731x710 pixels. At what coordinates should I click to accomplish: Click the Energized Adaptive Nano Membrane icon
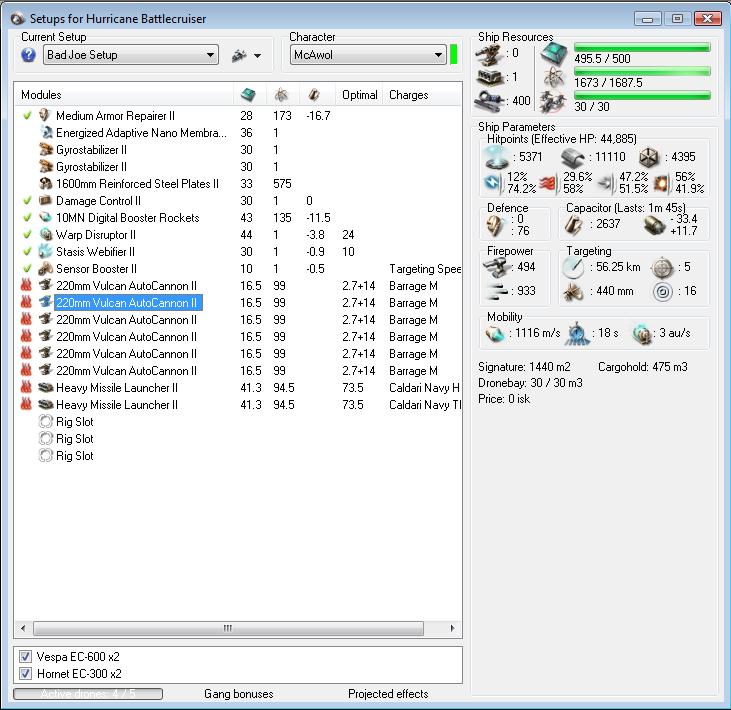(x=45, y=132)
